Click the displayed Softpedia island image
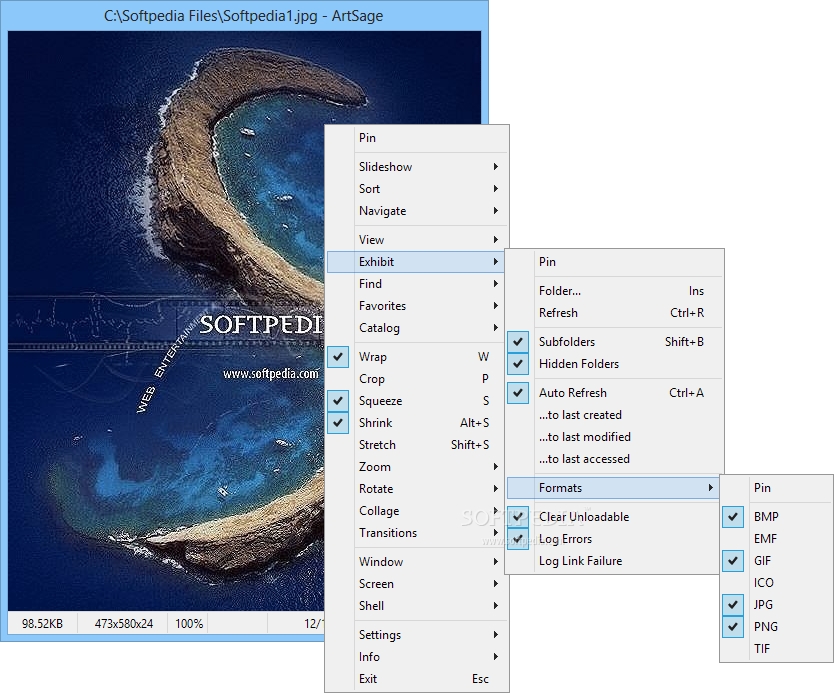 pyautogui.click(x=166, y=319)
